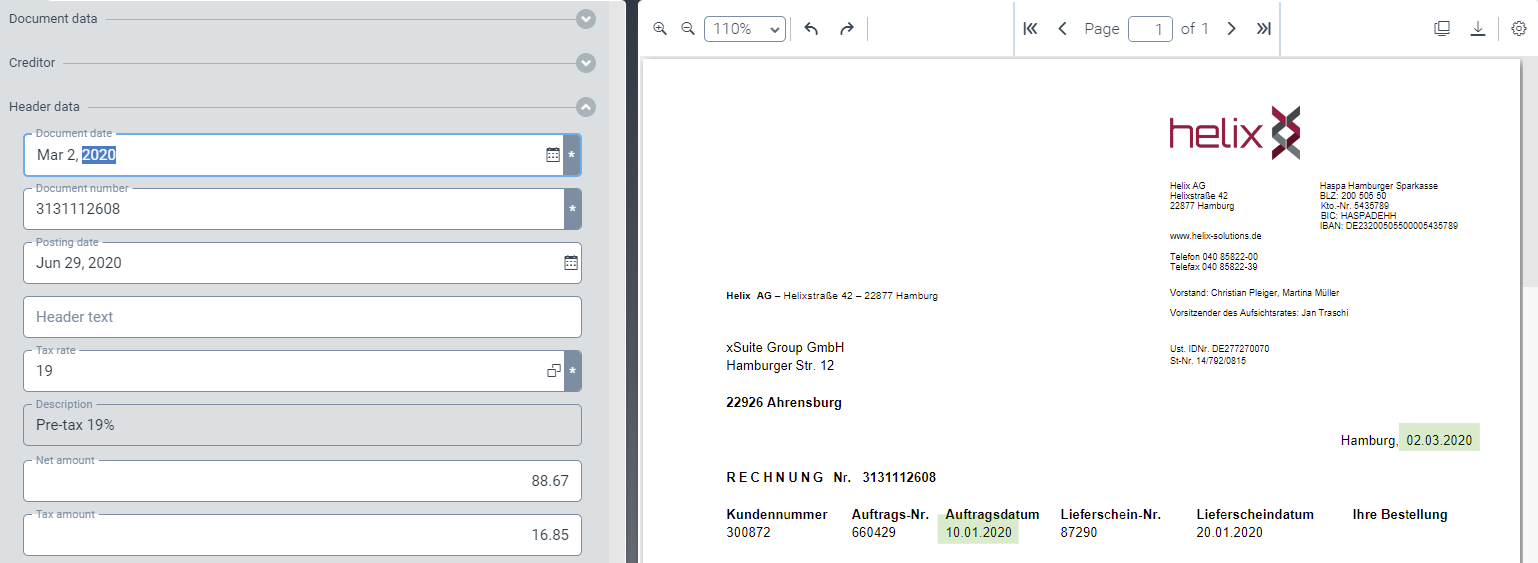
Task: Jump to the last page
Action: coord(1263,29)
